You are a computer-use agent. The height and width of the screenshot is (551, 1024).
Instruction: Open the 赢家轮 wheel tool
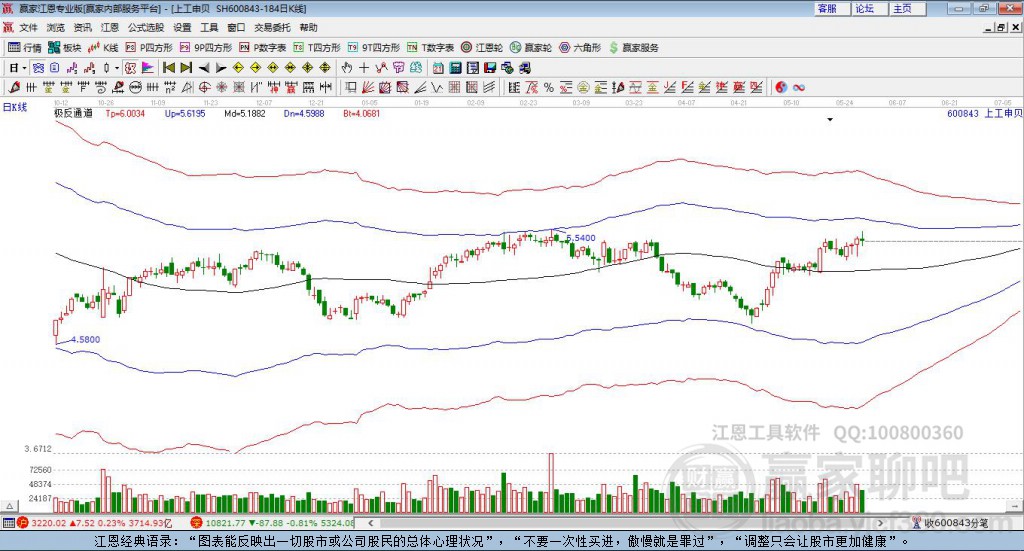tap(531, 48)
